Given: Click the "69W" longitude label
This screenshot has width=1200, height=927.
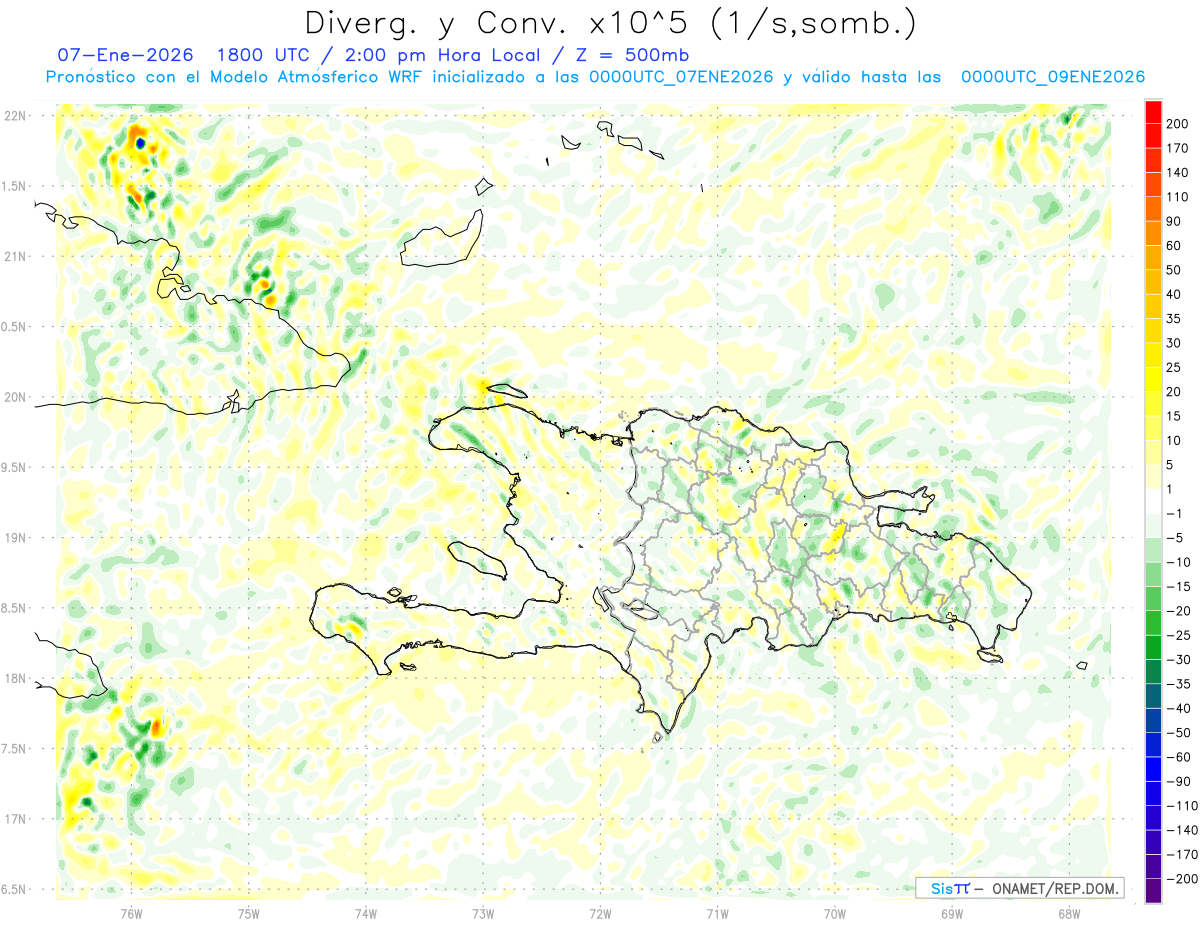Looking at the screenshot, I should coord(952,913).
